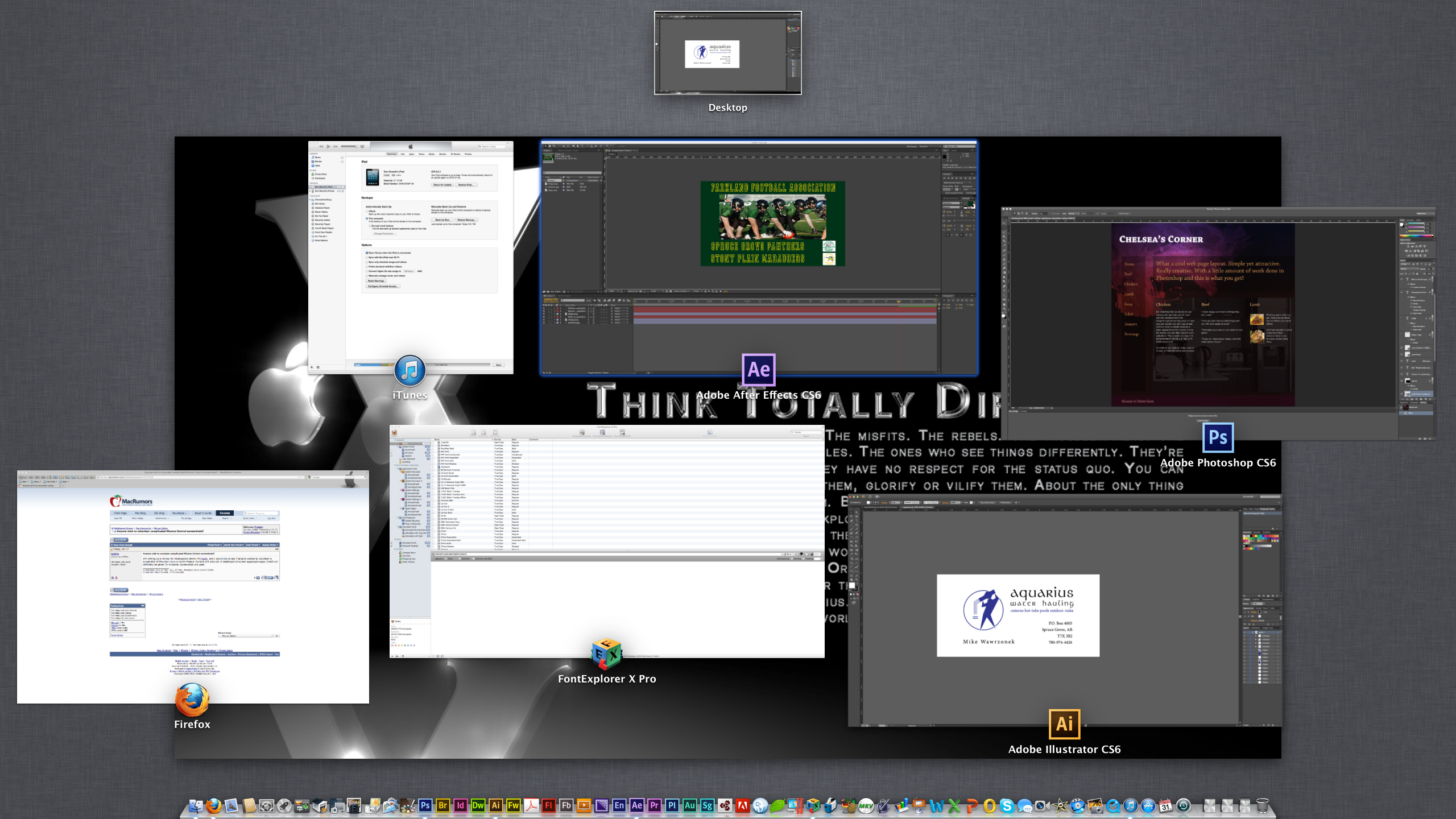Open Launchpad from the Dock
Image resolution: width=1456 pixels, height=819 pixels.
(284, 805)
